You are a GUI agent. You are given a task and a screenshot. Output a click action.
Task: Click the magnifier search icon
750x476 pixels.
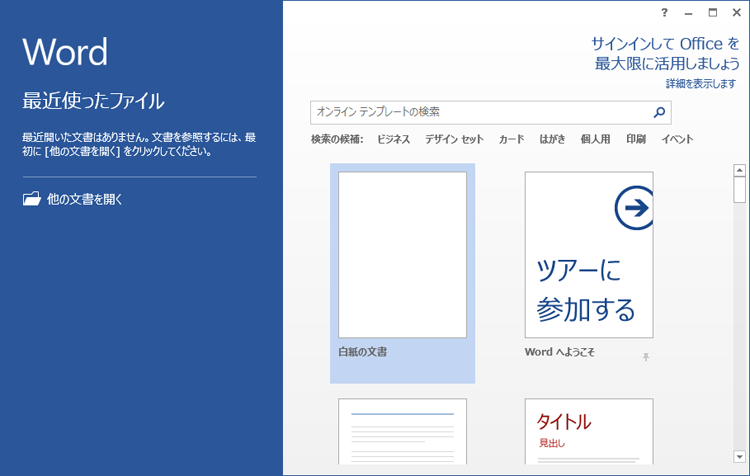coord(659,112)
